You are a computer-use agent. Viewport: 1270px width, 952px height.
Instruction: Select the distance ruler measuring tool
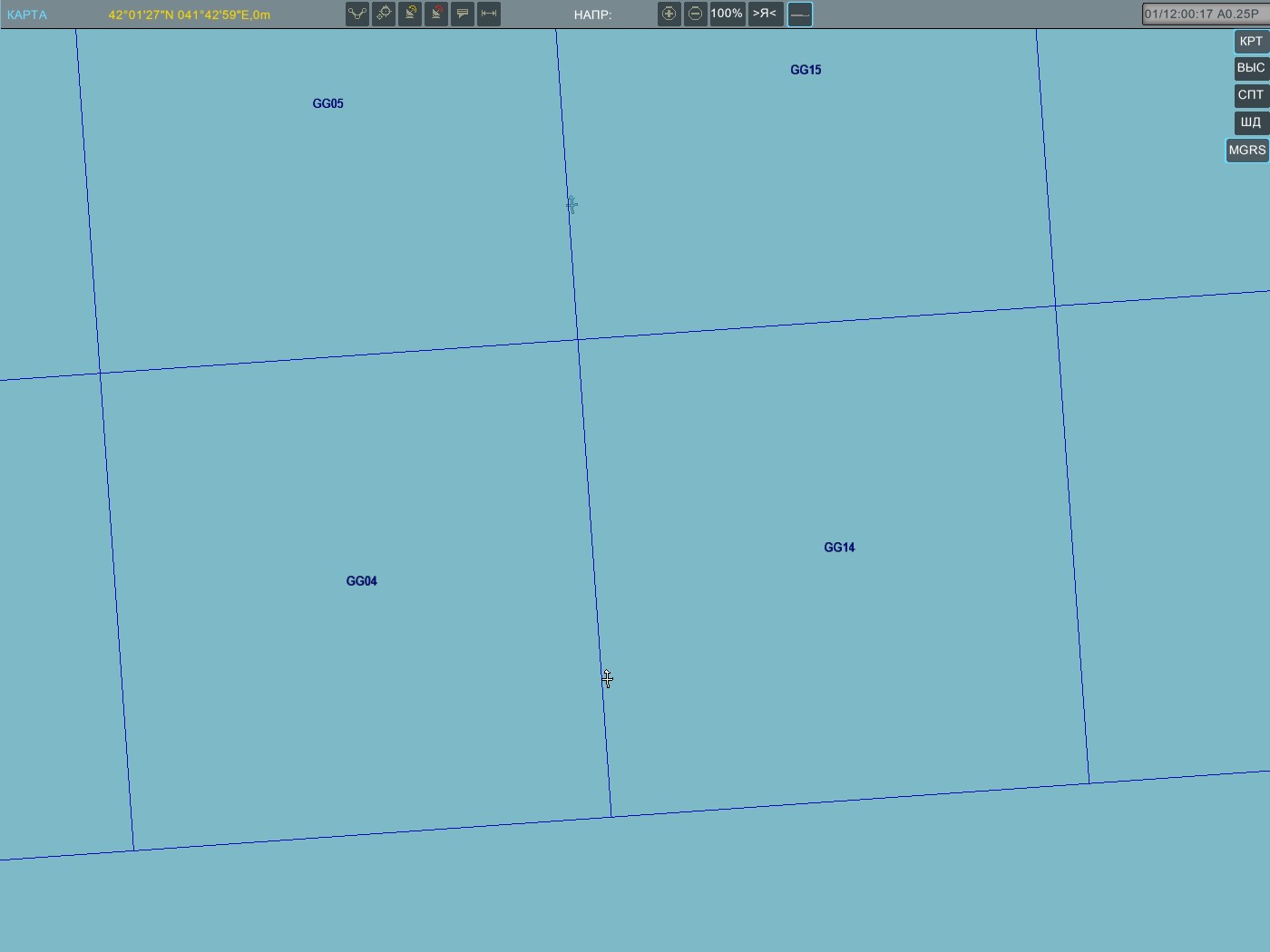click(489, 14)
